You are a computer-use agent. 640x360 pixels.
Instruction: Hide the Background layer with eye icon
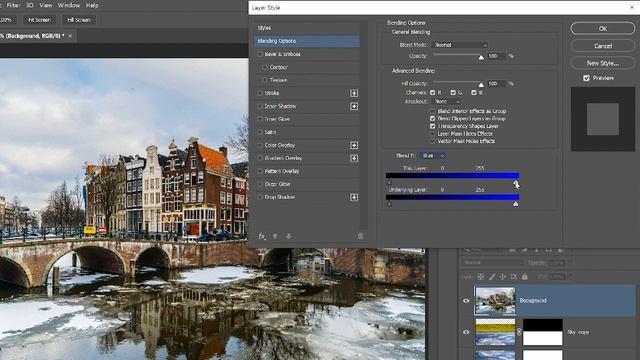[466, 301]
